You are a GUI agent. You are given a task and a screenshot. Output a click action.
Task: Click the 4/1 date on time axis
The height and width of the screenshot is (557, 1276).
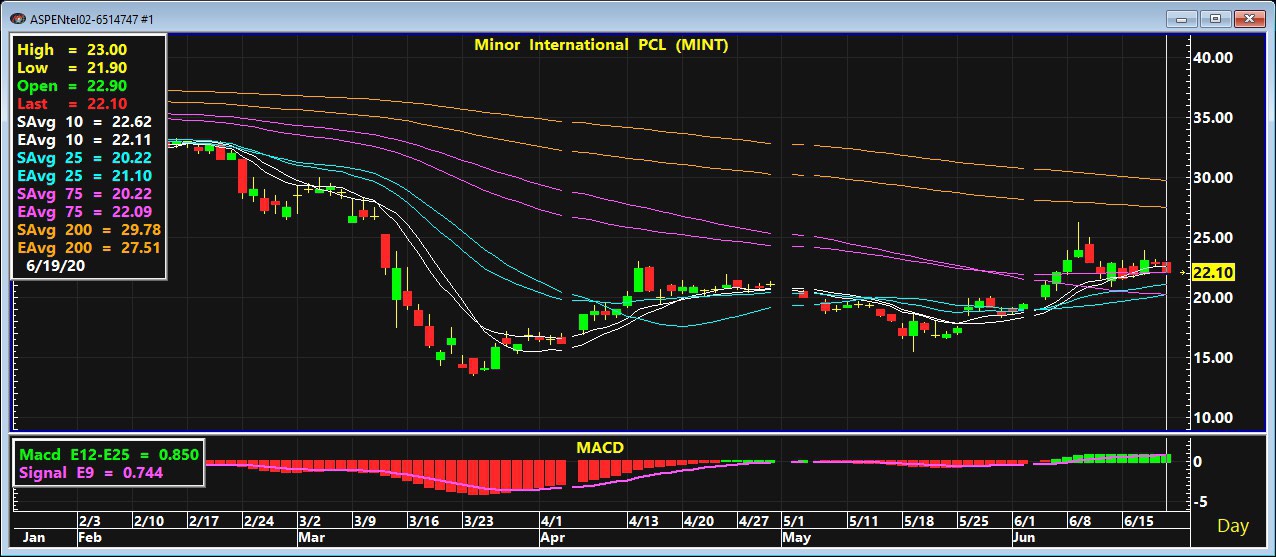pos(552,521)
